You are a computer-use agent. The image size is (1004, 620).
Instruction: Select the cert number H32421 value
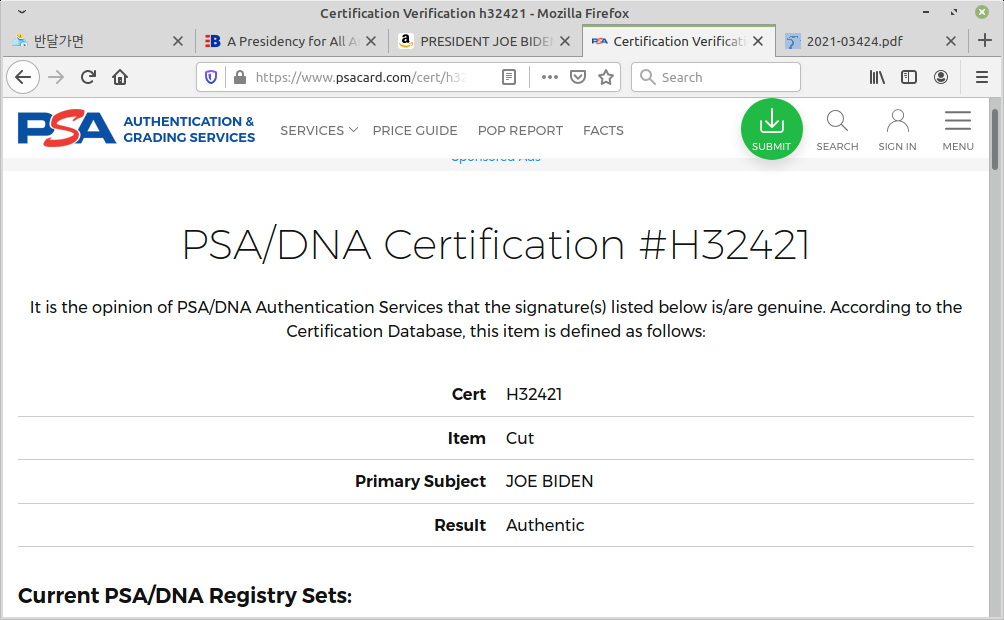tap(534, 395)
